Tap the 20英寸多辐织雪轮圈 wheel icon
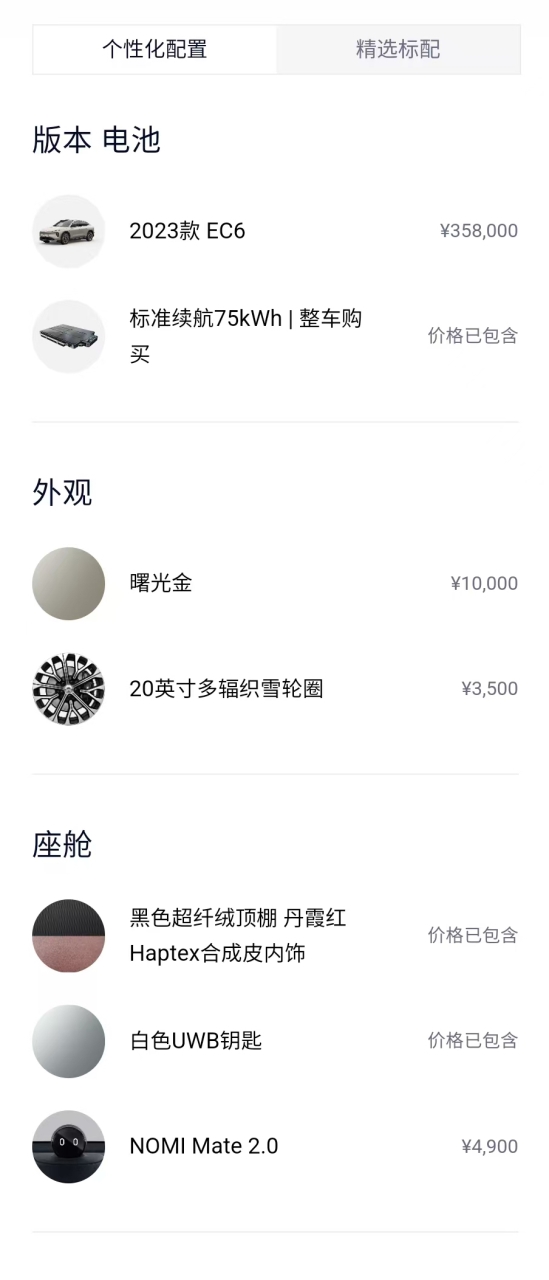The width and height of the screenshot is (549, 1280). tap(68, 688)
